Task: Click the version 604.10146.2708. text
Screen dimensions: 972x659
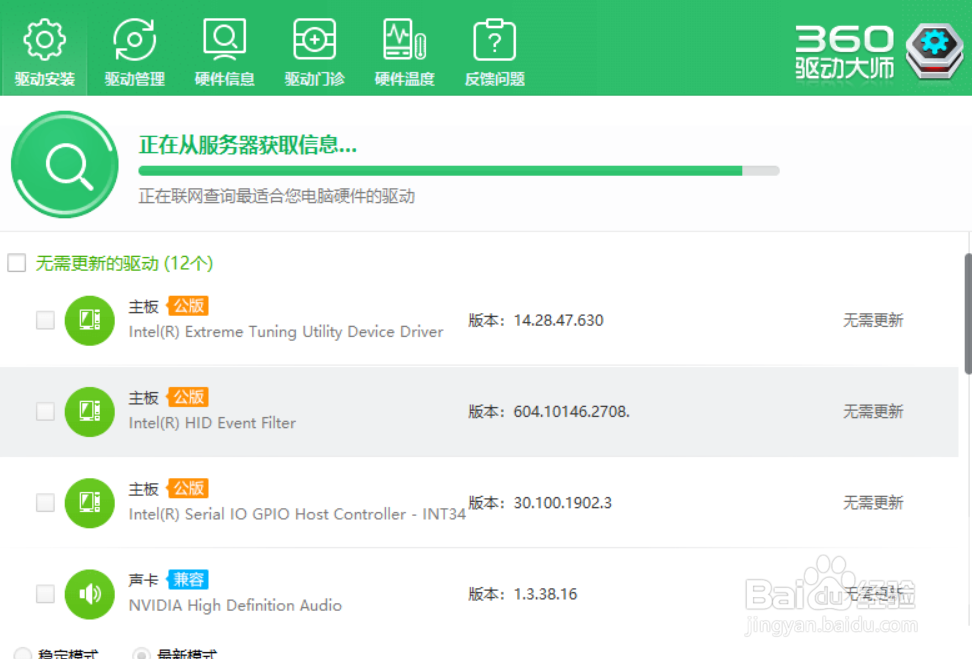Action: (x=571, y=412)
